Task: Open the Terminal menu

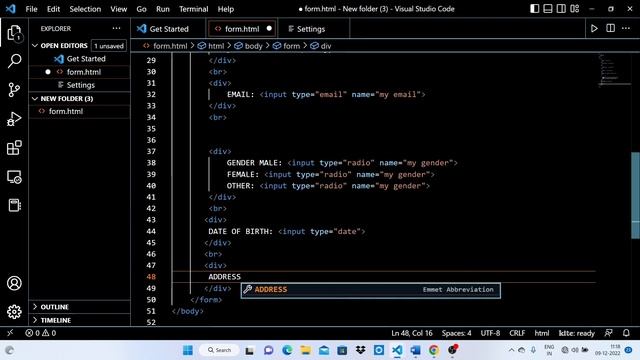Action: pos(193,9)
